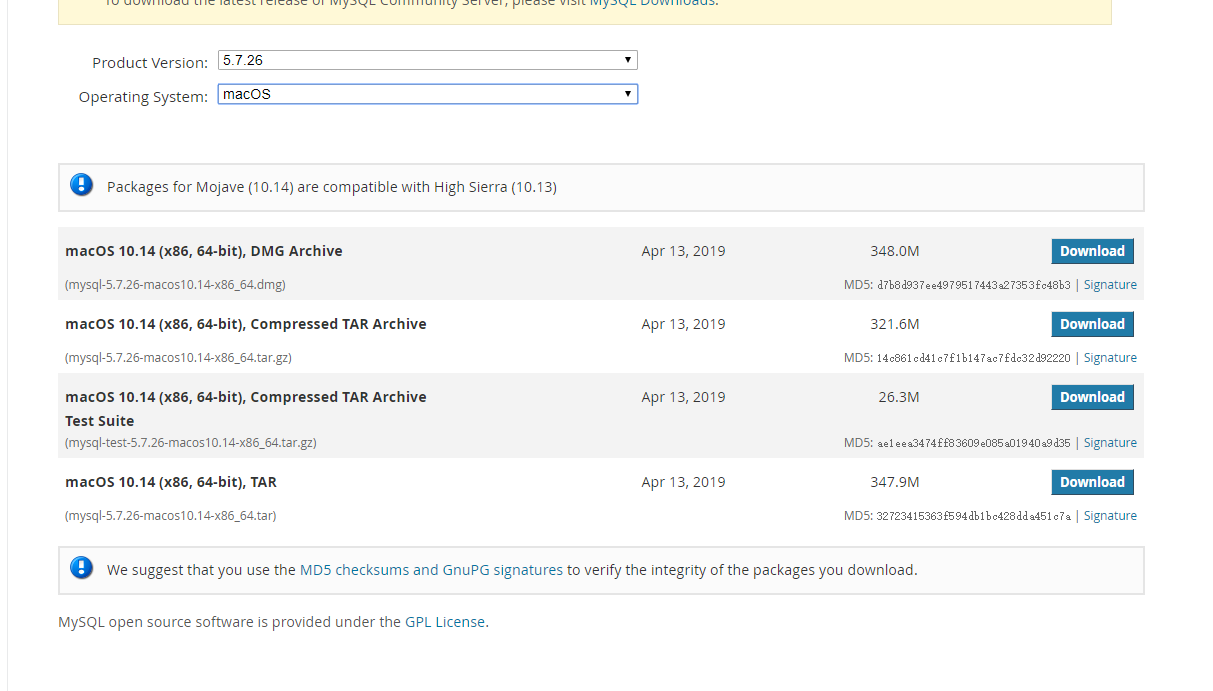1213x691 pixels.
Task: Click the info icon beside MD5 checksums suggestion
Action: pyautogui.click(x=82, y=568)
